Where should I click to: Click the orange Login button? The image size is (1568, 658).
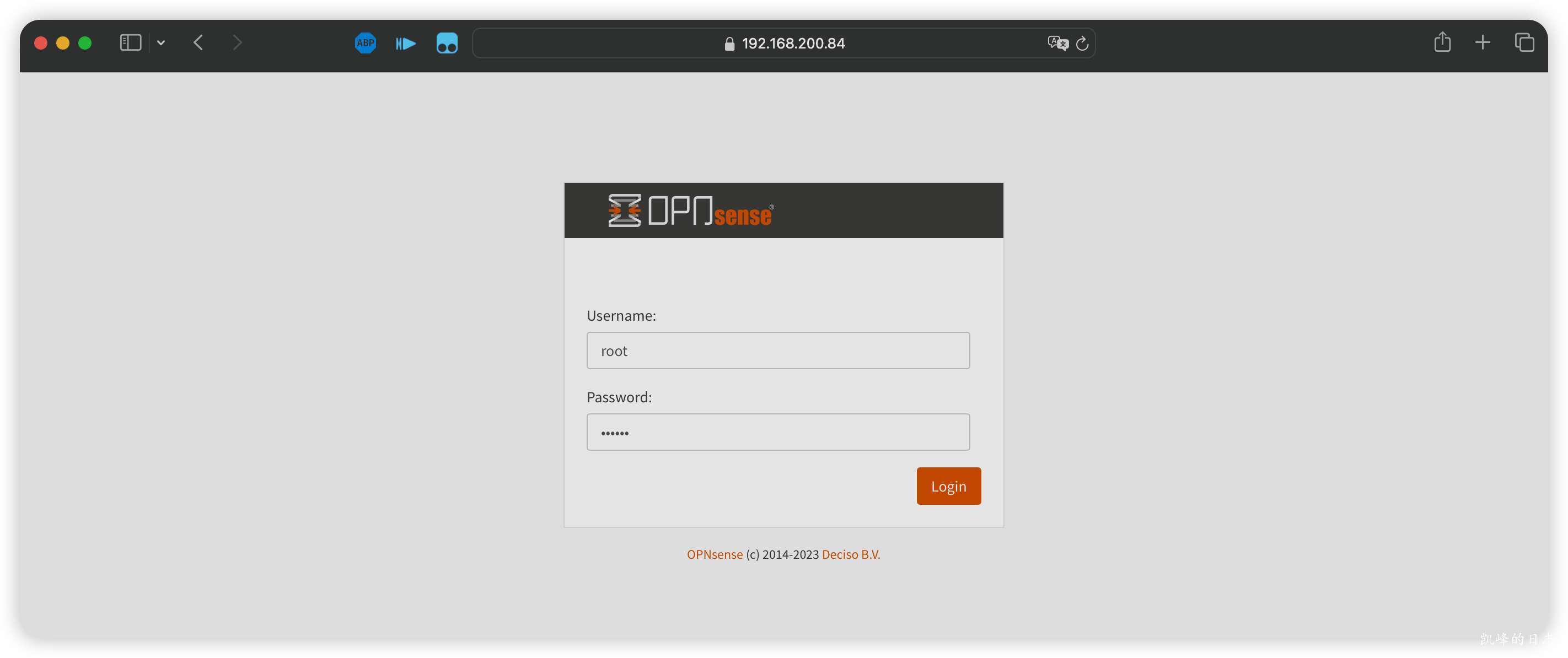948,486
